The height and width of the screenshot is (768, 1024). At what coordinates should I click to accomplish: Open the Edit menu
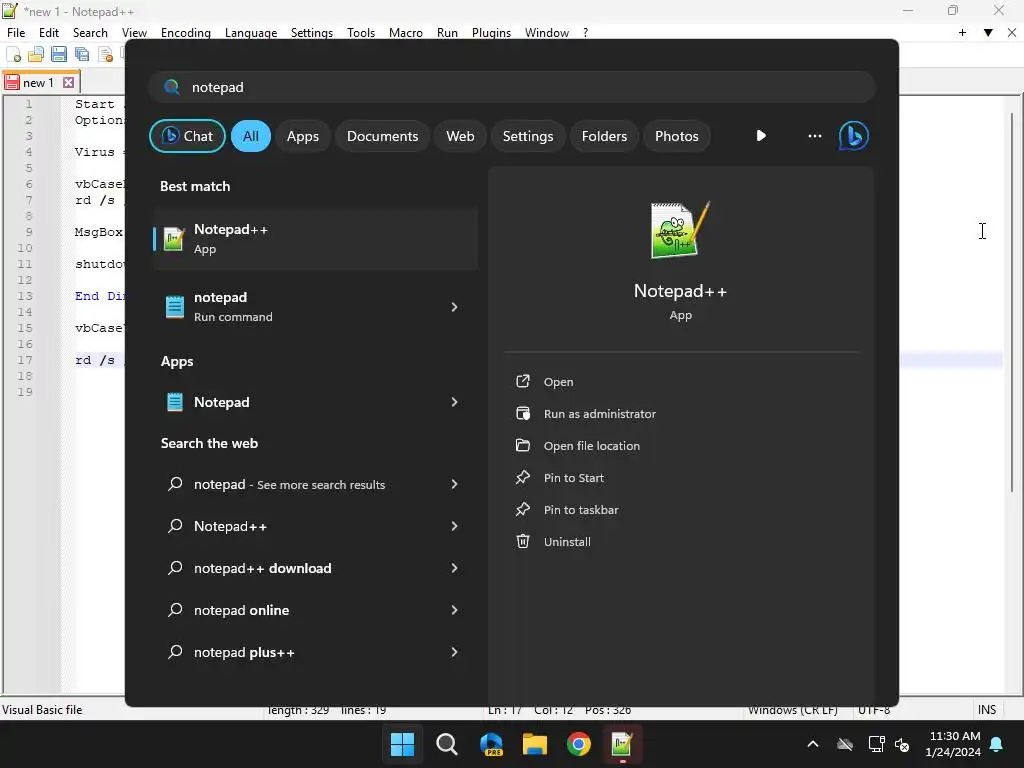click(48, 33)
